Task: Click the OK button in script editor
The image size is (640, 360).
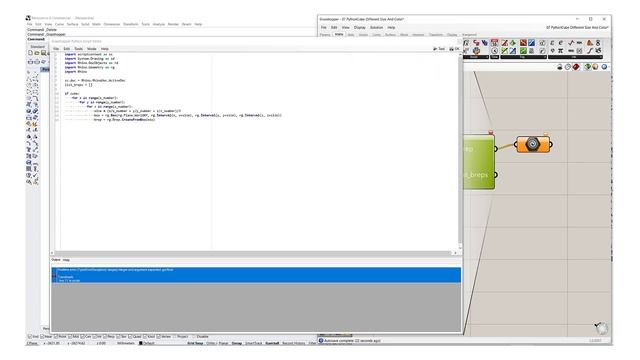Action: pyautogui.click(x=454, y=49)
